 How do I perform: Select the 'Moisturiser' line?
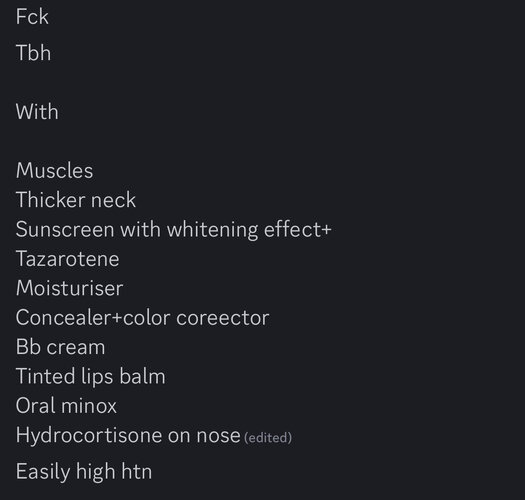click(69, 288)
